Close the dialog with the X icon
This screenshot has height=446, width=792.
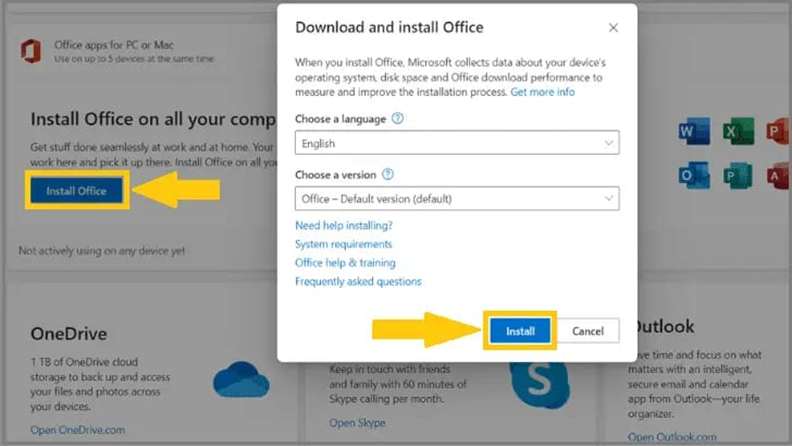(613, 28)
